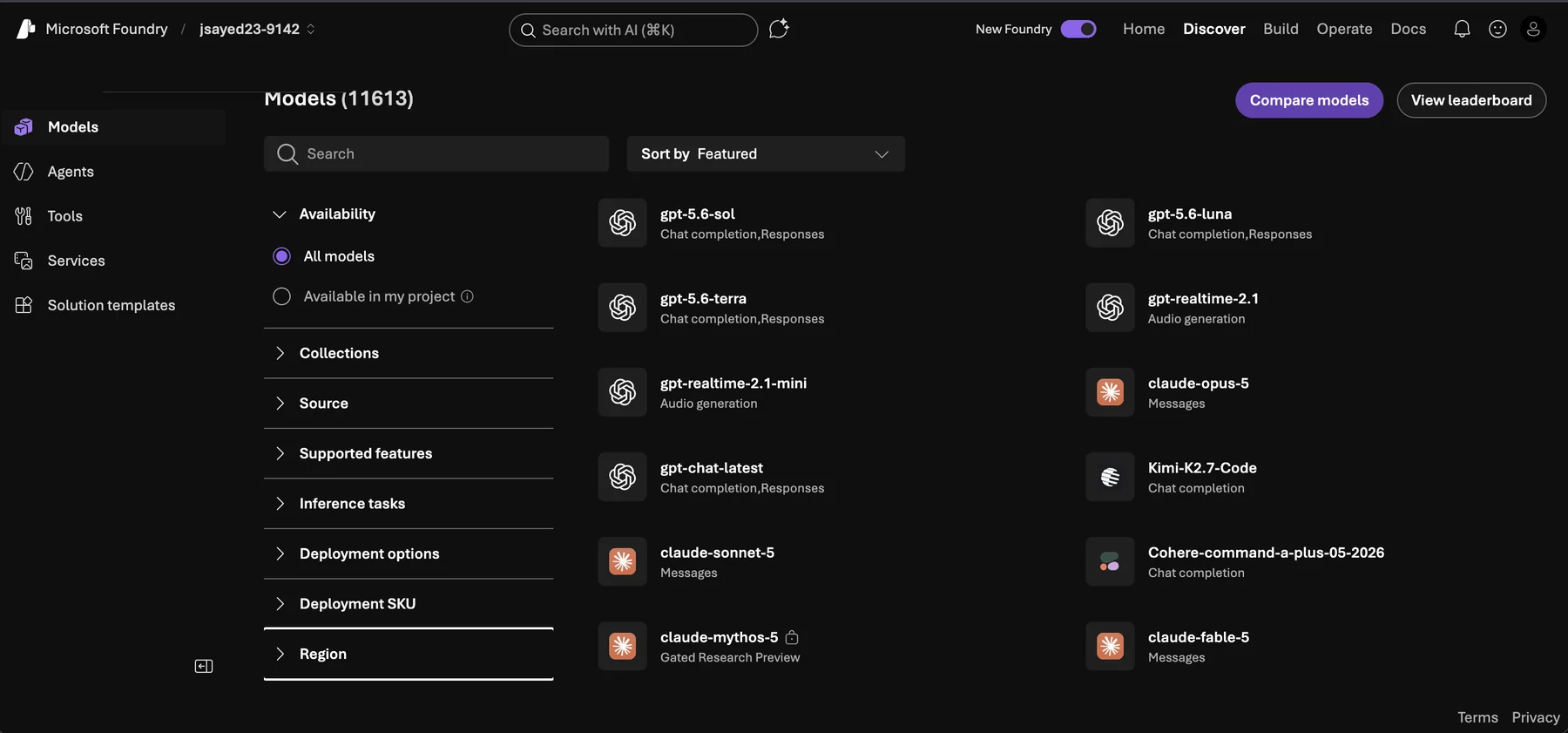1568x733 pixels.
Task: Switch to the Build tab
Action: coord(1281,29)
